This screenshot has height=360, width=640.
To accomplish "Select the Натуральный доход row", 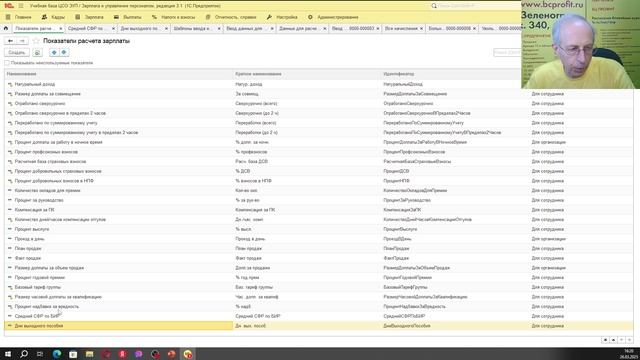I will click(318, 84).
